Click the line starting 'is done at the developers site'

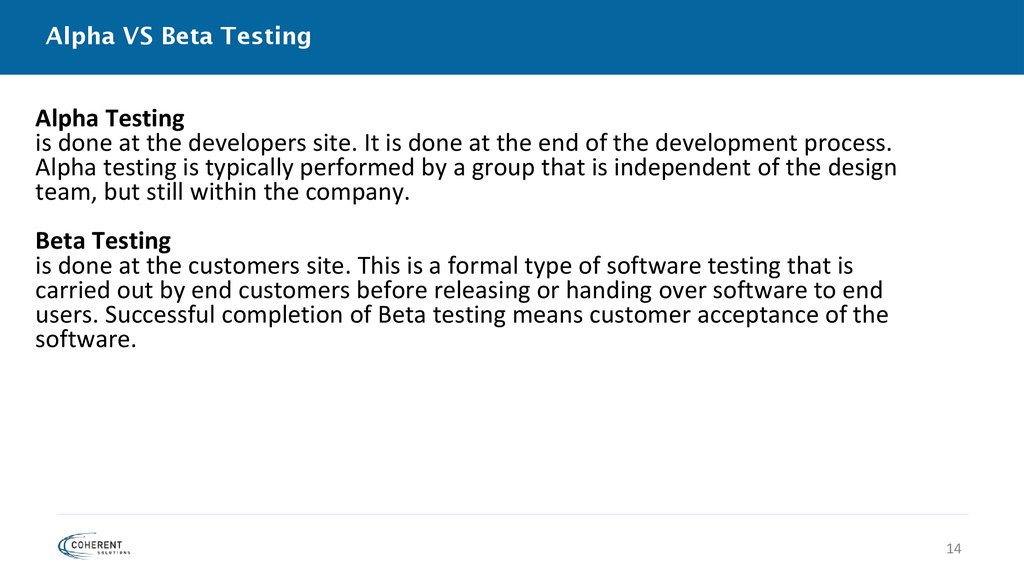pos(462,143)
